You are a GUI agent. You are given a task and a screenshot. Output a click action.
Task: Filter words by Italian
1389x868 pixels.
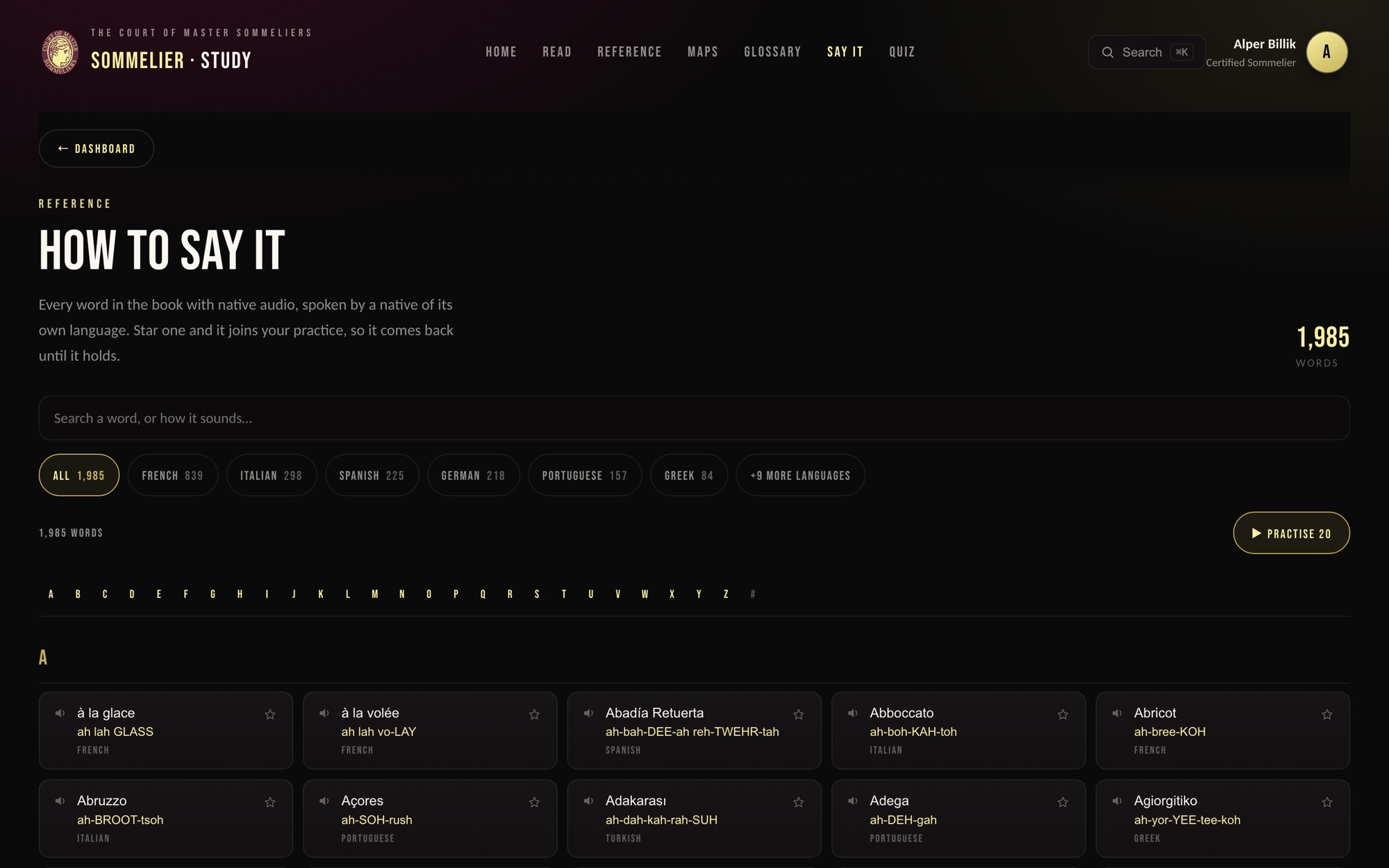click(x=272, y=476)
